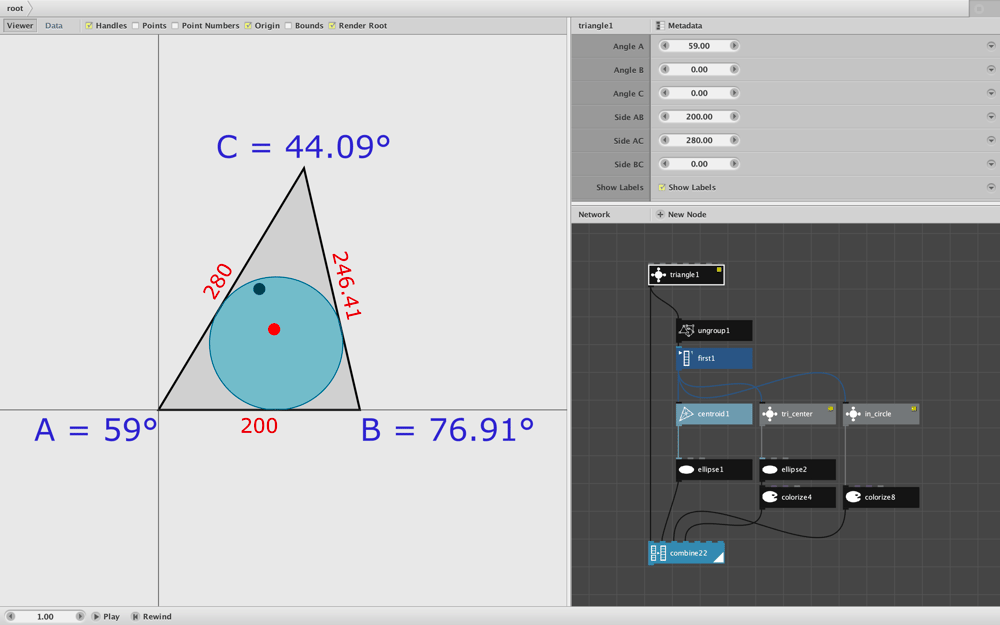Open the Angle C options dropdown
The image size is (1000, 625).
991,93
